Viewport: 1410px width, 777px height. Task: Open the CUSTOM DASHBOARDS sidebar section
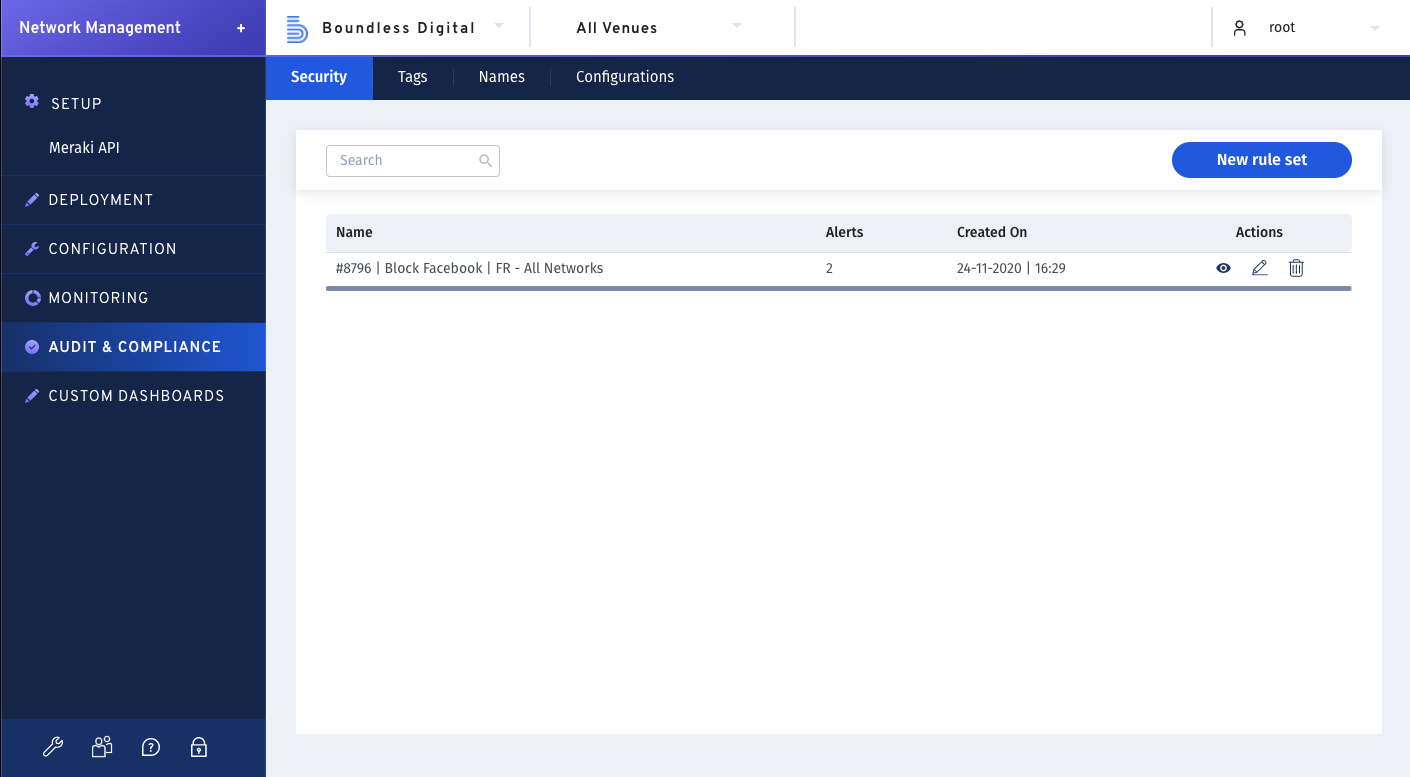click(x=133, y=396)
